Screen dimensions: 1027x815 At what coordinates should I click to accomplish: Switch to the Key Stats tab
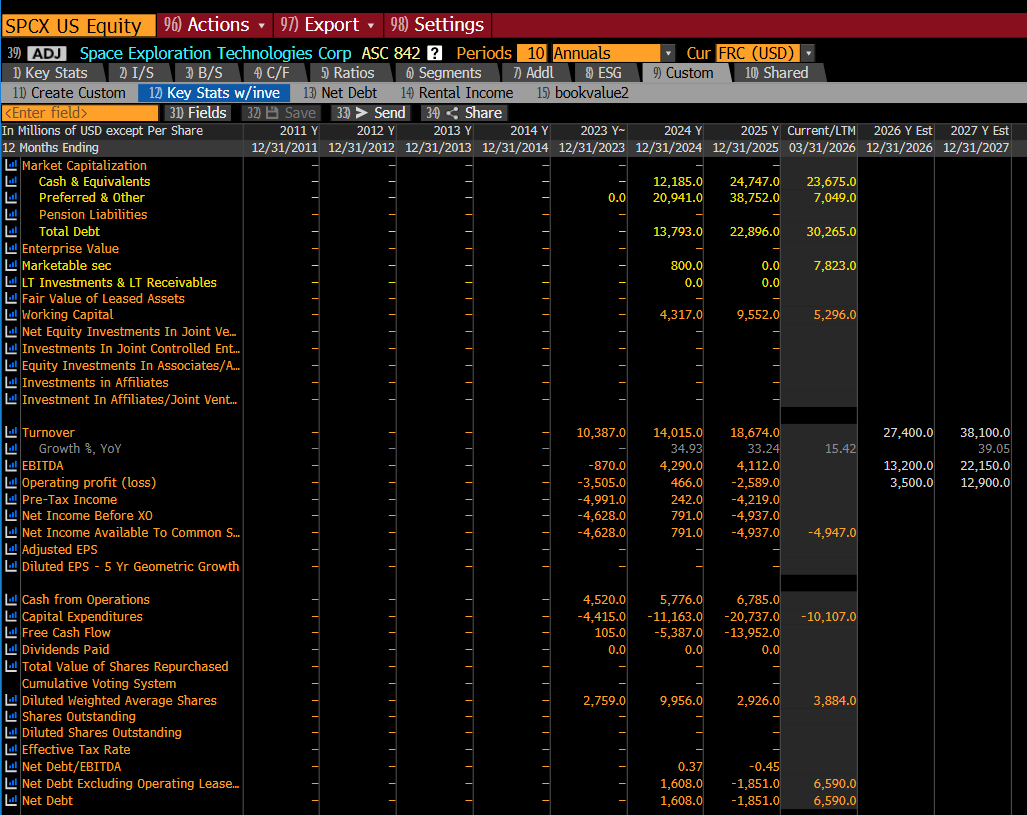50,73
